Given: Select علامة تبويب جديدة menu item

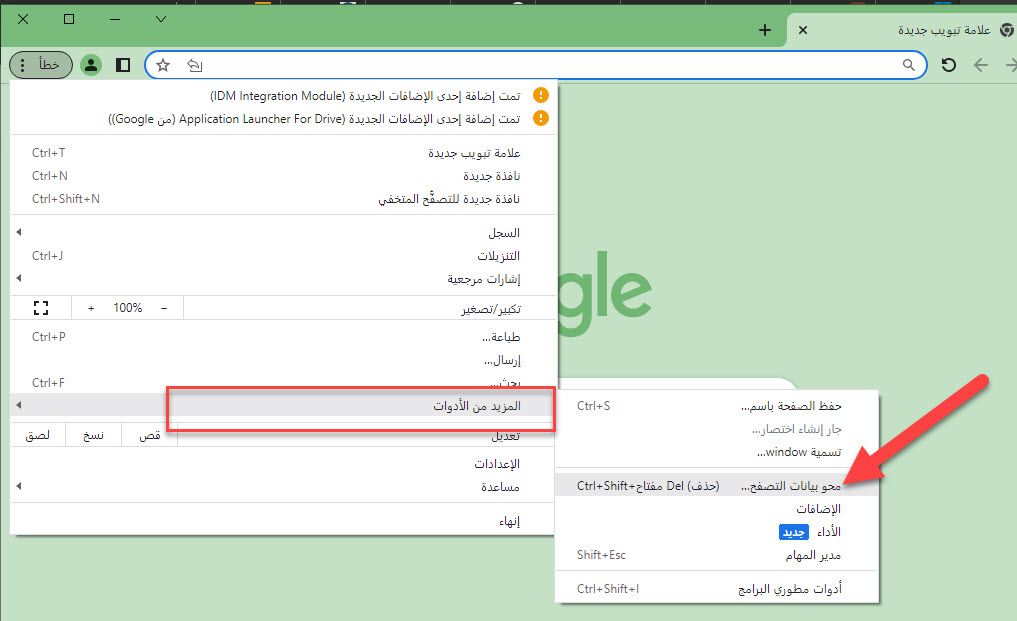Looking at the screenshot, I should (283, 153).
